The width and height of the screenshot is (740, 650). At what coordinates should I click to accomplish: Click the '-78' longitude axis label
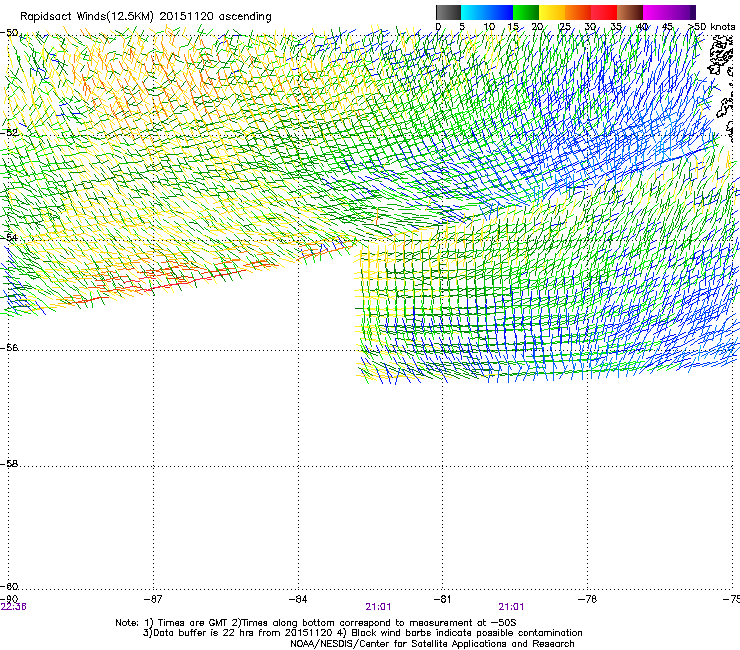tap(587, 599)
